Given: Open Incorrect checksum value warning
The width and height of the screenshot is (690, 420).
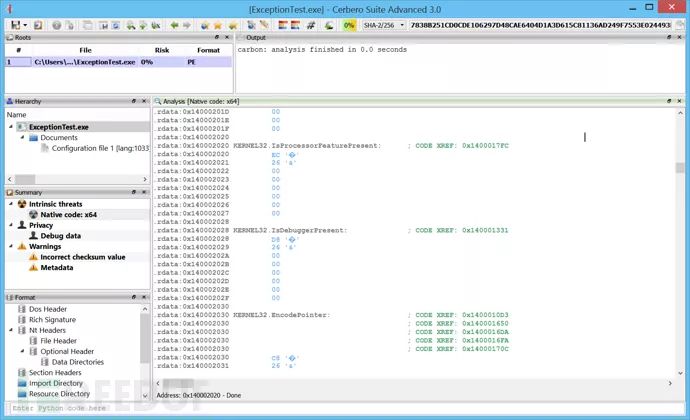Looking at the screenshot, I should [x=83, y=257].
